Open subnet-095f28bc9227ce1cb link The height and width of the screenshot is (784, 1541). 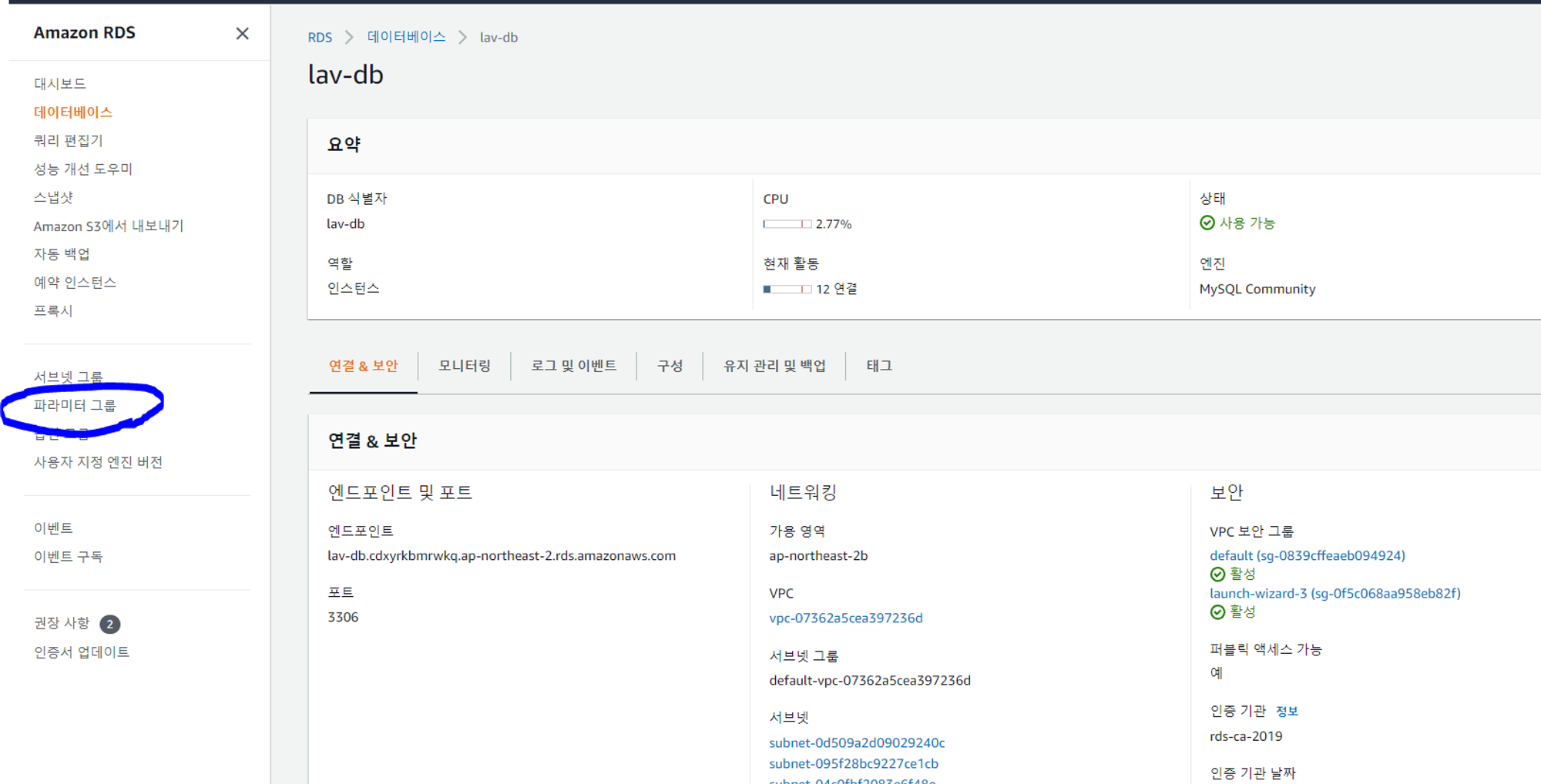[854, 763]
